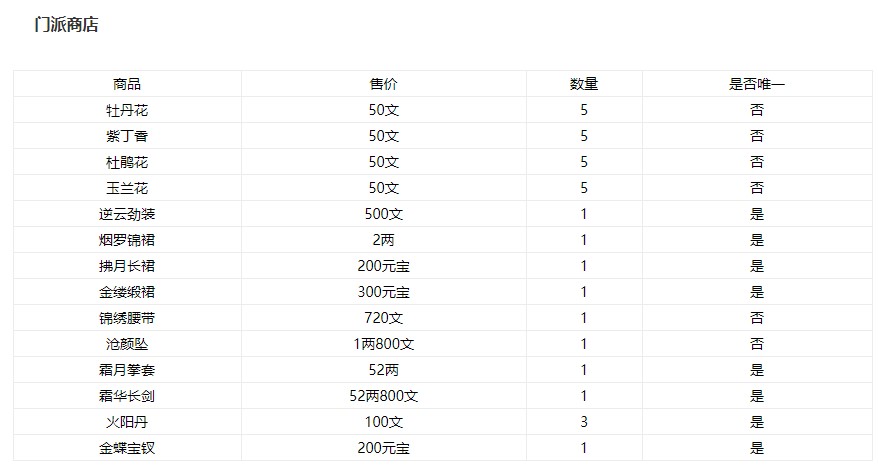This screenshot has width=879, height=475.
Task: Click the 火阳丹 product name
Action: [127, 422]
